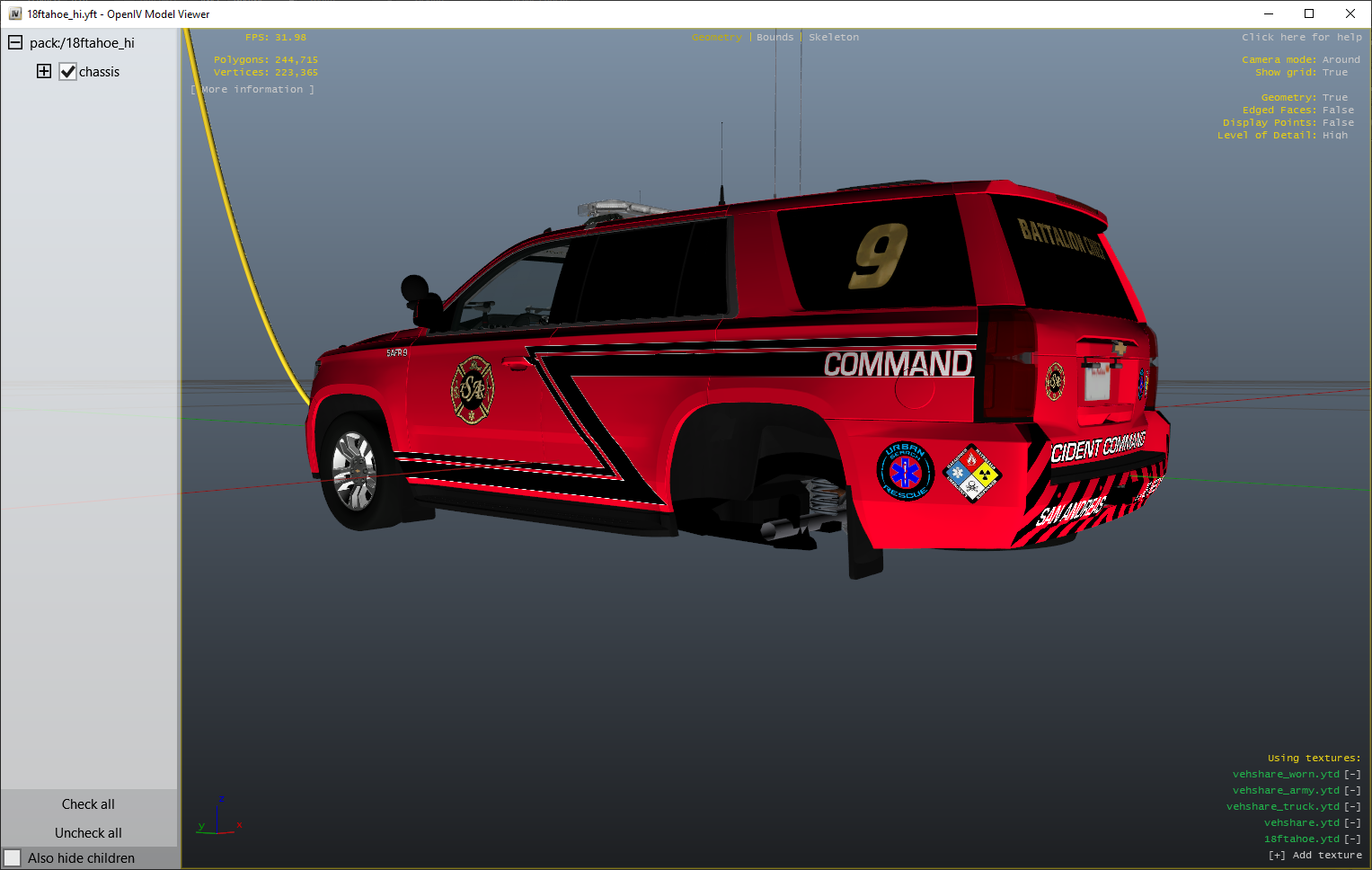Screen dimensions: 1372x870
Task: Collapse the pack:/18ftahoe_hi tree node
Action: point(15,42)
